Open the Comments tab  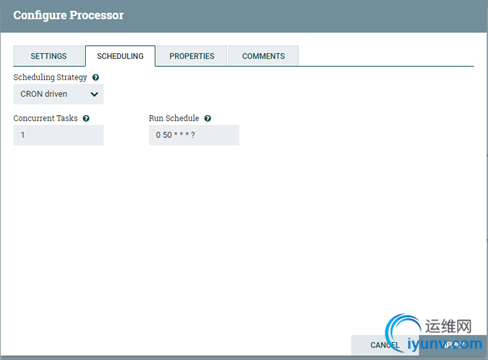coord(264,56)
